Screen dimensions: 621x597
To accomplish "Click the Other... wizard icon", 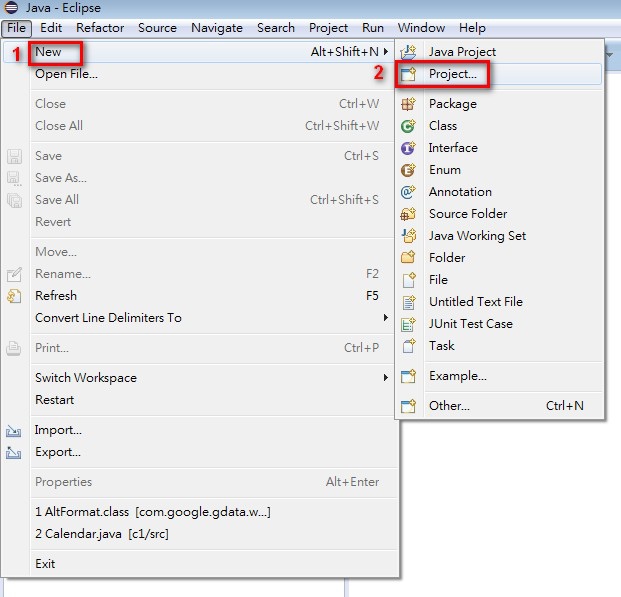I will (408, 406).
